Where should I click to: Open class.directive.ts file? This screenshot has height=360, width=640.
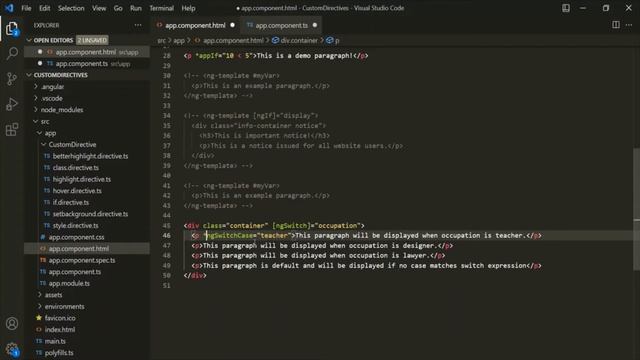tap(76, 168)
